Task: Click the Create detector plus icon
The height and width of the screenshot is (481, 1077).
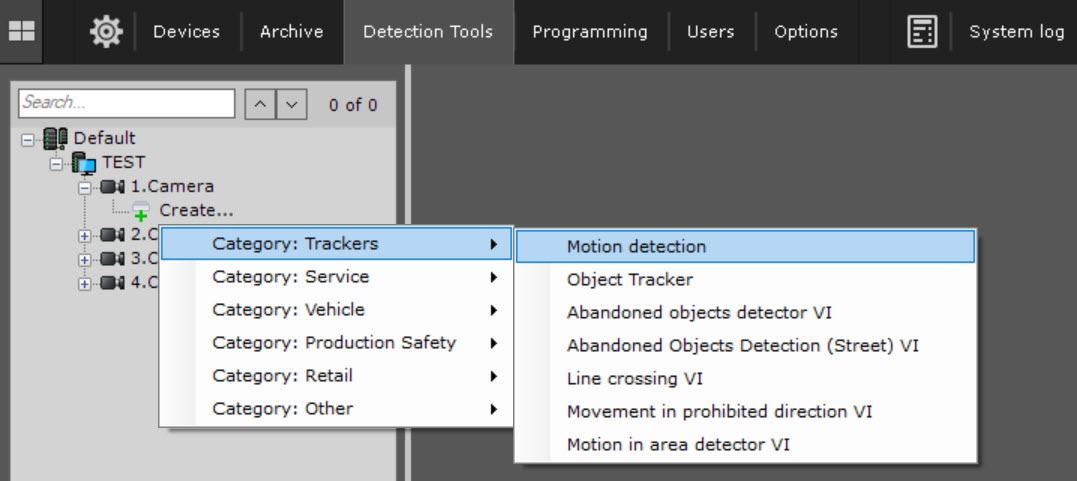Action: tap(141, 211)
